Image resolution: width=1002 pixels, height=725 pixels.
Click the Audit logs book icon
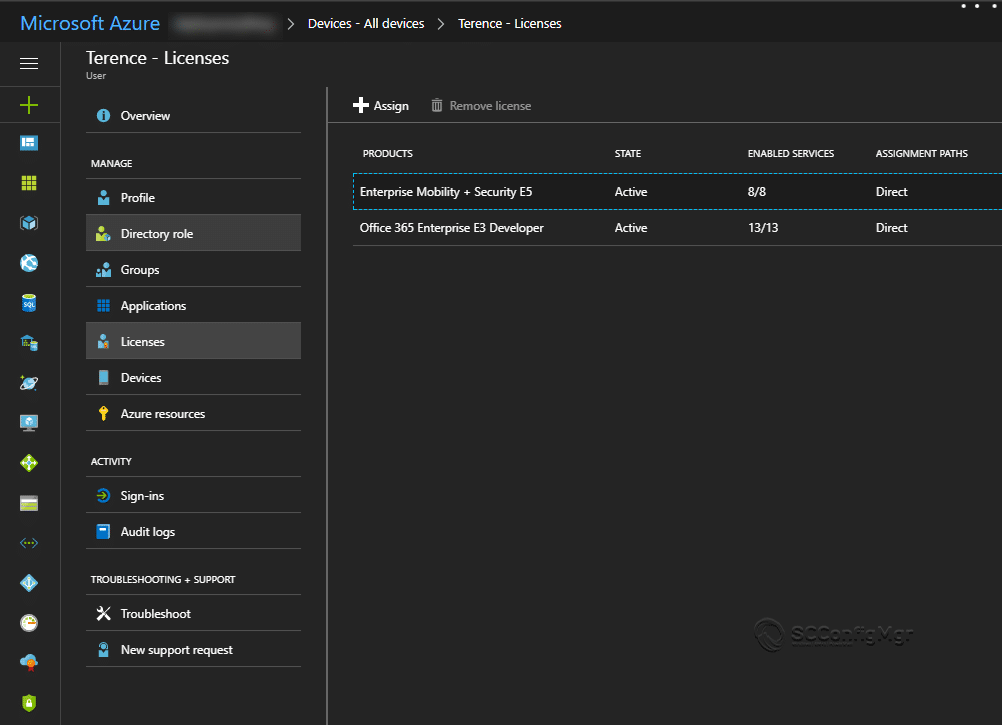pyautogui.click(x=103, y=532)
